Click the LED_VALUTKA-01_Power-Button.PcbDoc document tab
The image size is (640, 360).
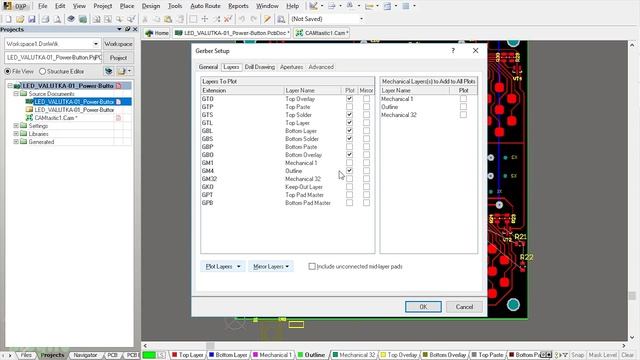point(232,33)
